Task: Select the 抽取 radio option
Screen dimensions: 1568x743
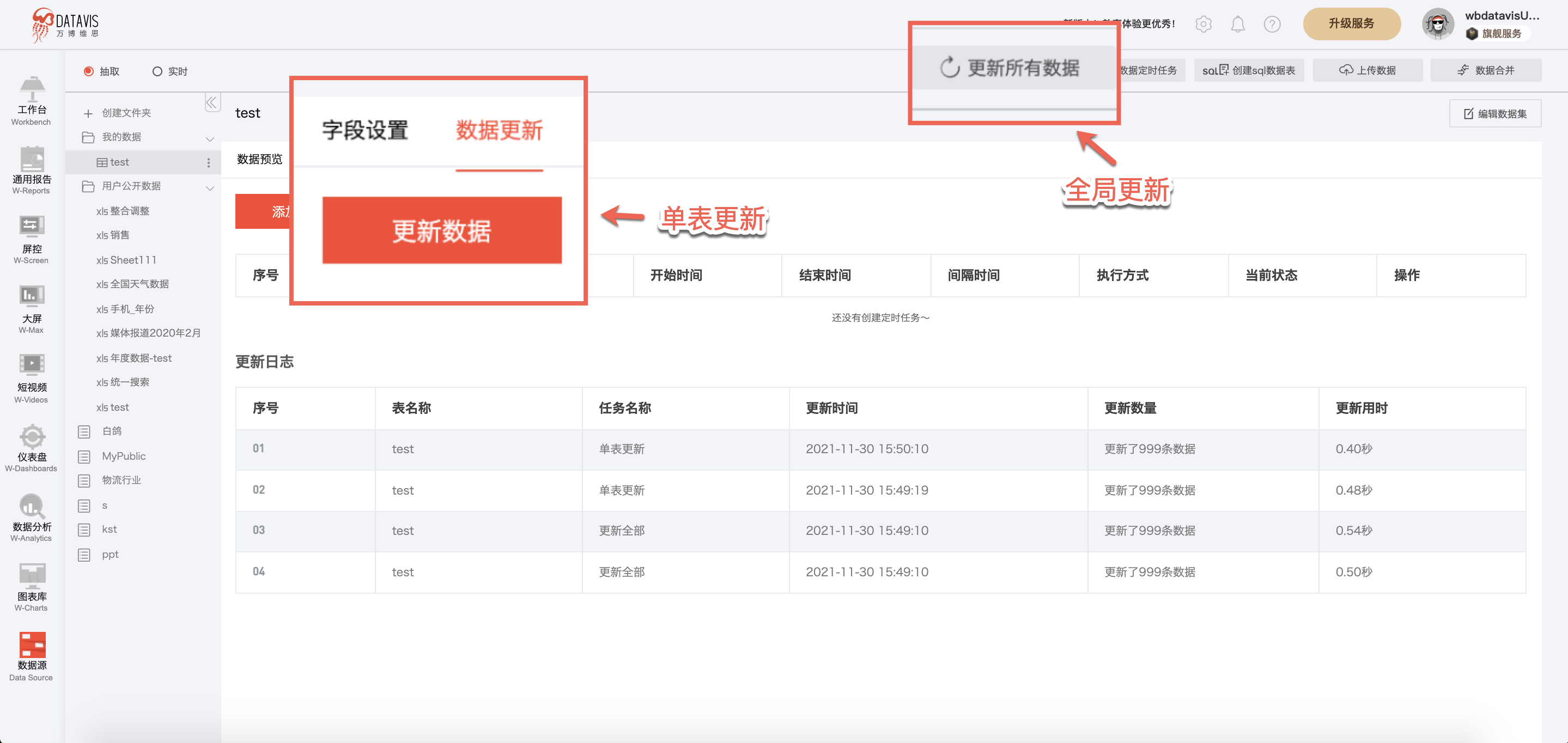Action: point(88,71)
